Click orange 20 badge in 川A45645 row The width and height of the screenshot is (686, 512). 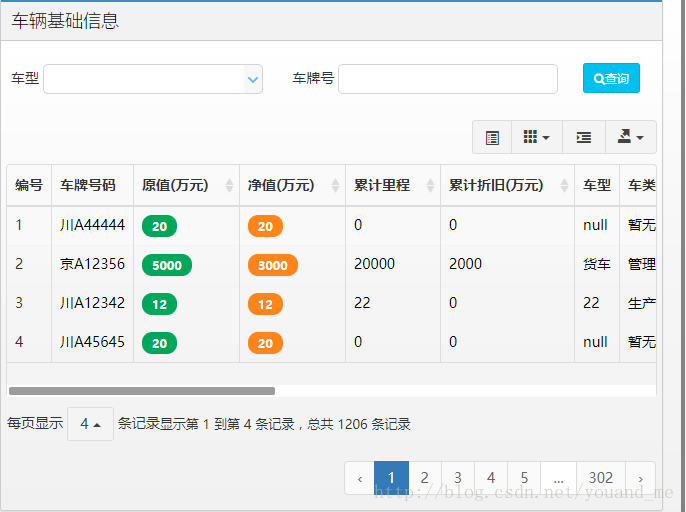(265, 343)
